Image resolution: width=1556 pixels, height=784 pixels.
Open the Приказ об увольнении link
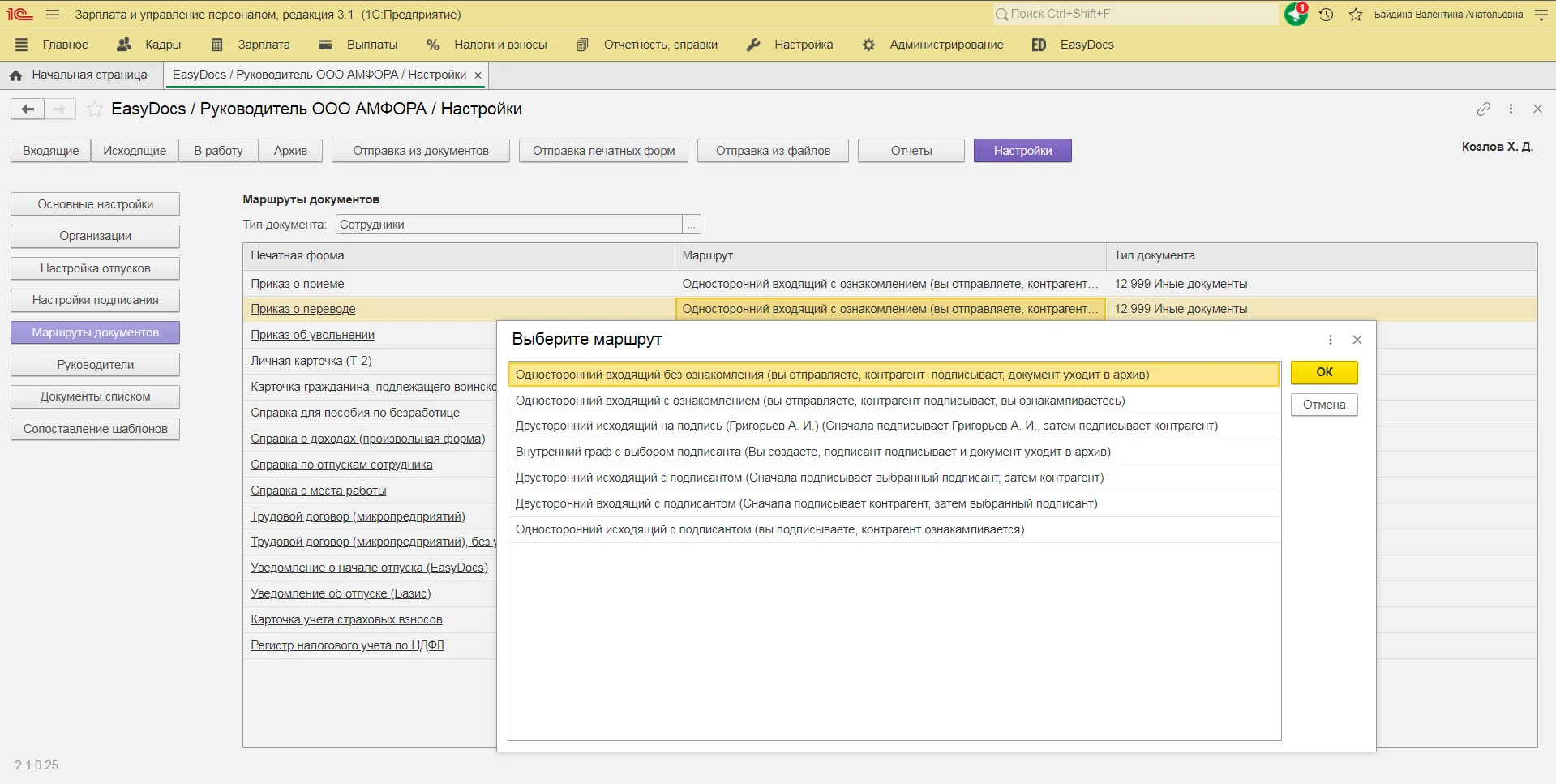click(312, 335)
